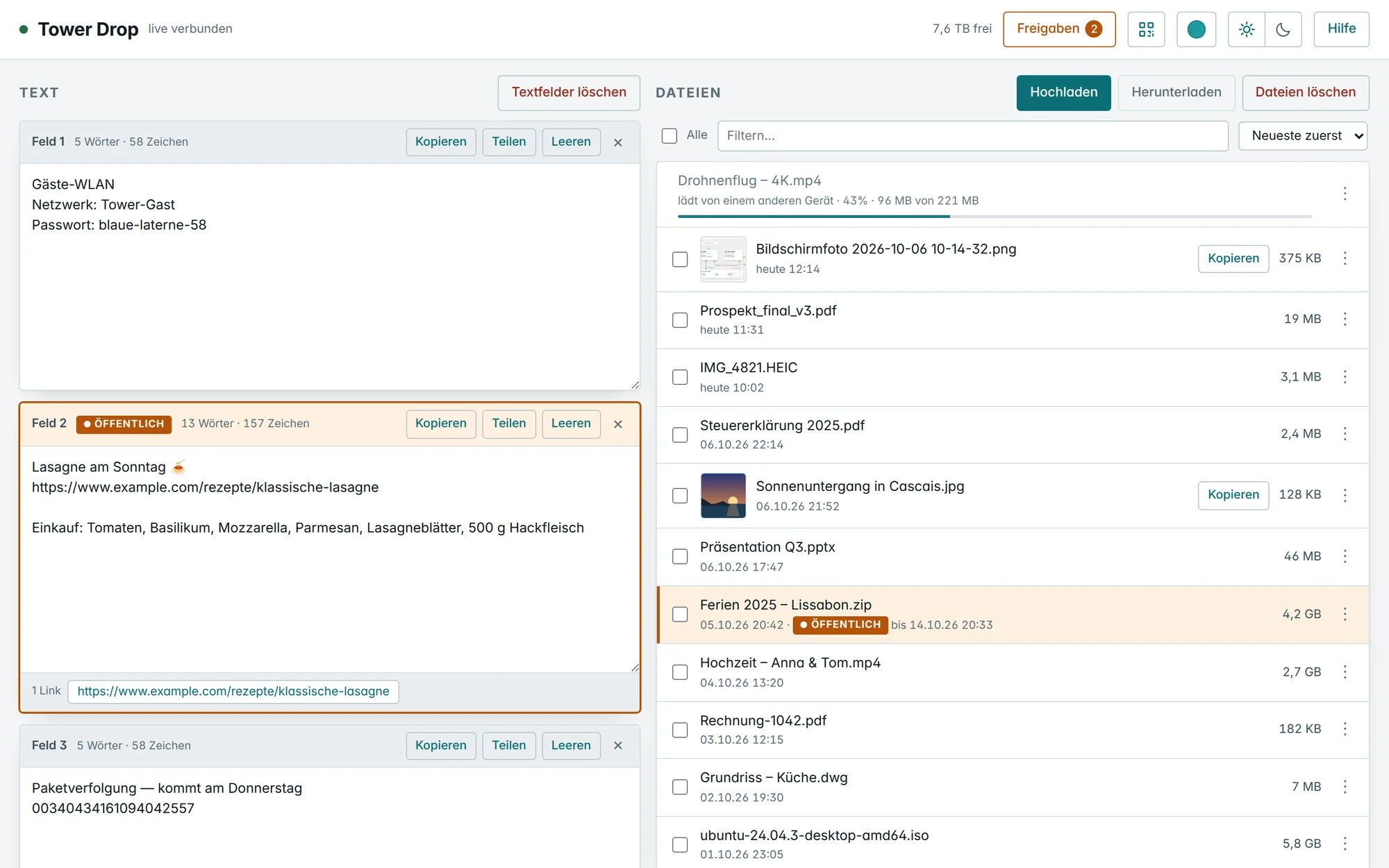Open options menu for Prospekt_final_v3.pdf
The width and height of the screenshot is (1389, 868).
pyautogui.click(x=1345, y=319)
